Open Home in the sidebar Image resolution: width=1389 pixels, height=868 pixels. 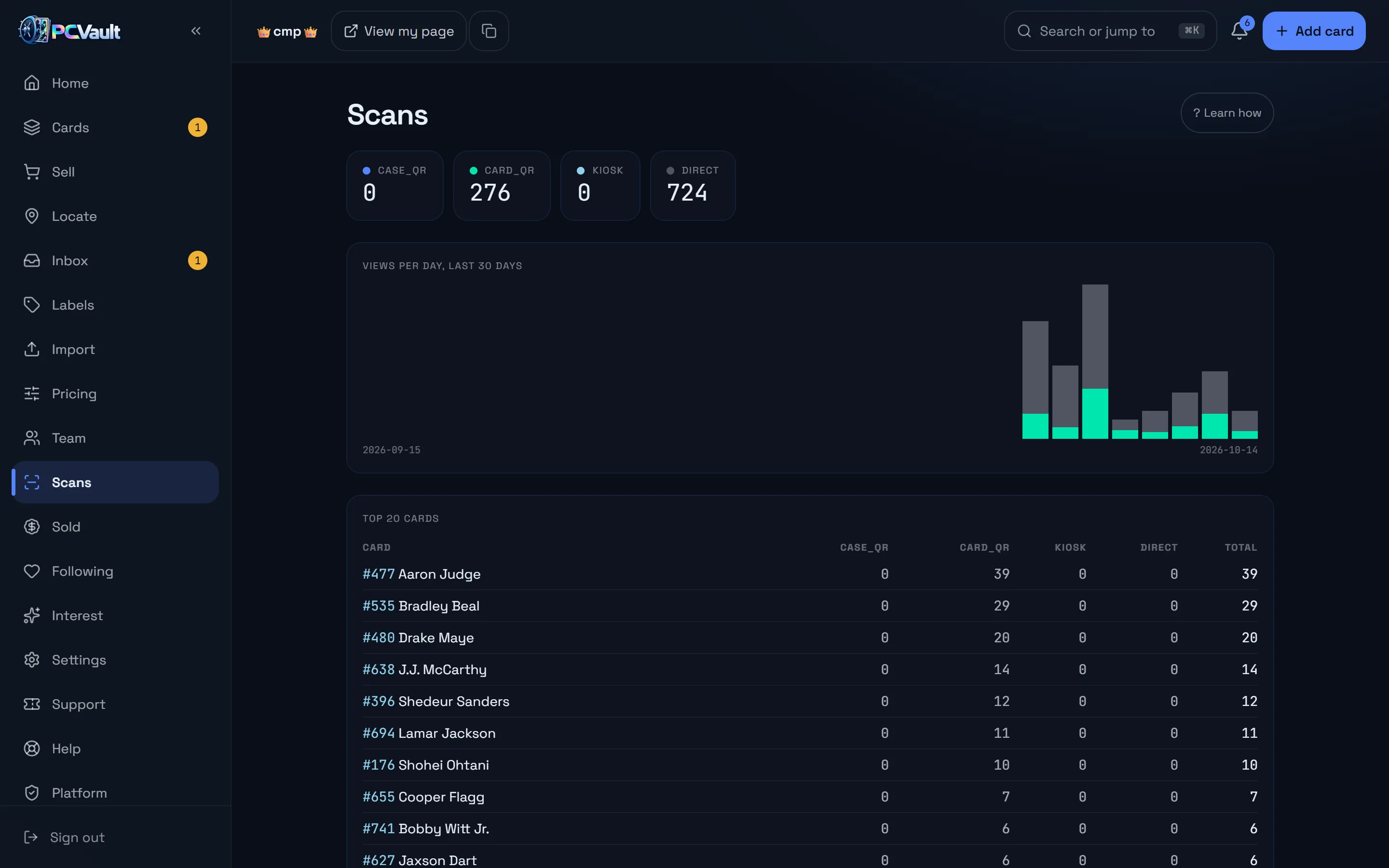115,83
